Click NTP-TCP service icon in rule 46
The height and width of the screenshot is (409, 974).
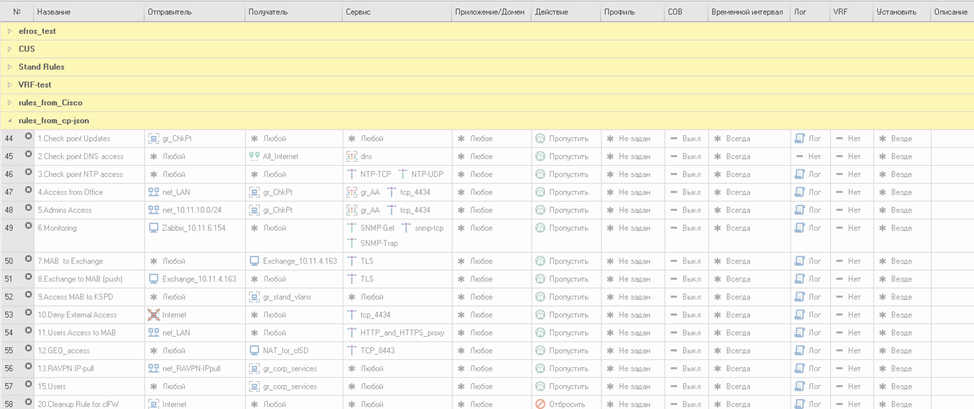coord(352,175)
